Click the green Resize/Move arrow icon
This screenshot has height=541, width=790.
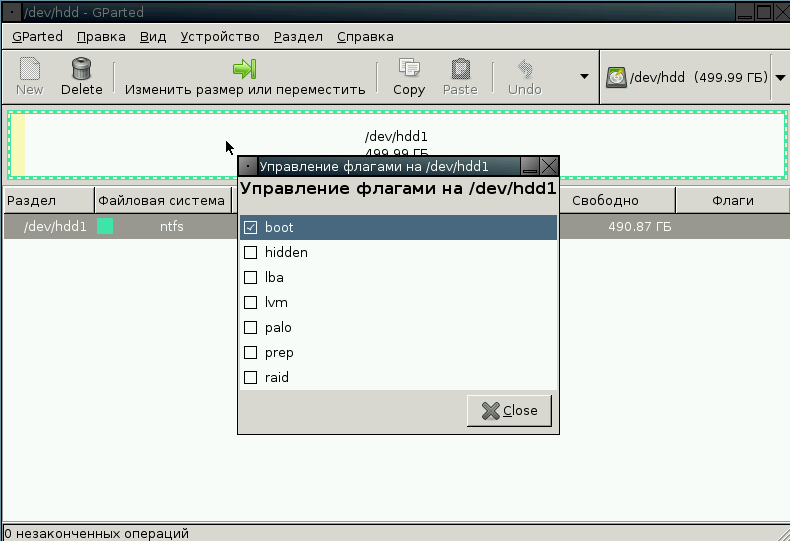[x=245, y=69]
